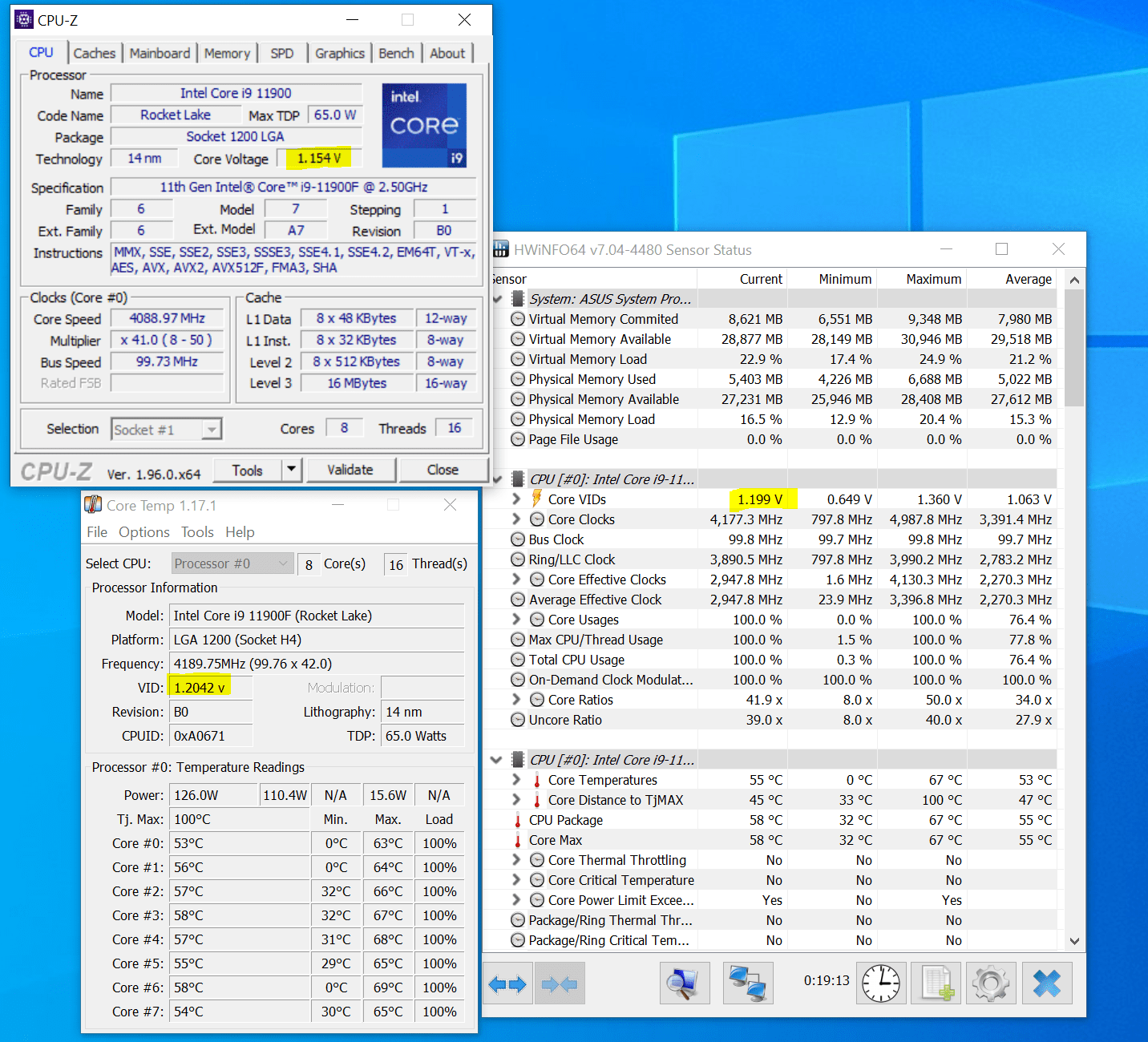Click the Intel Core i9 logo in CPU-Z
Viewport: 1148px width, 1042px height.
pos(424,126)
